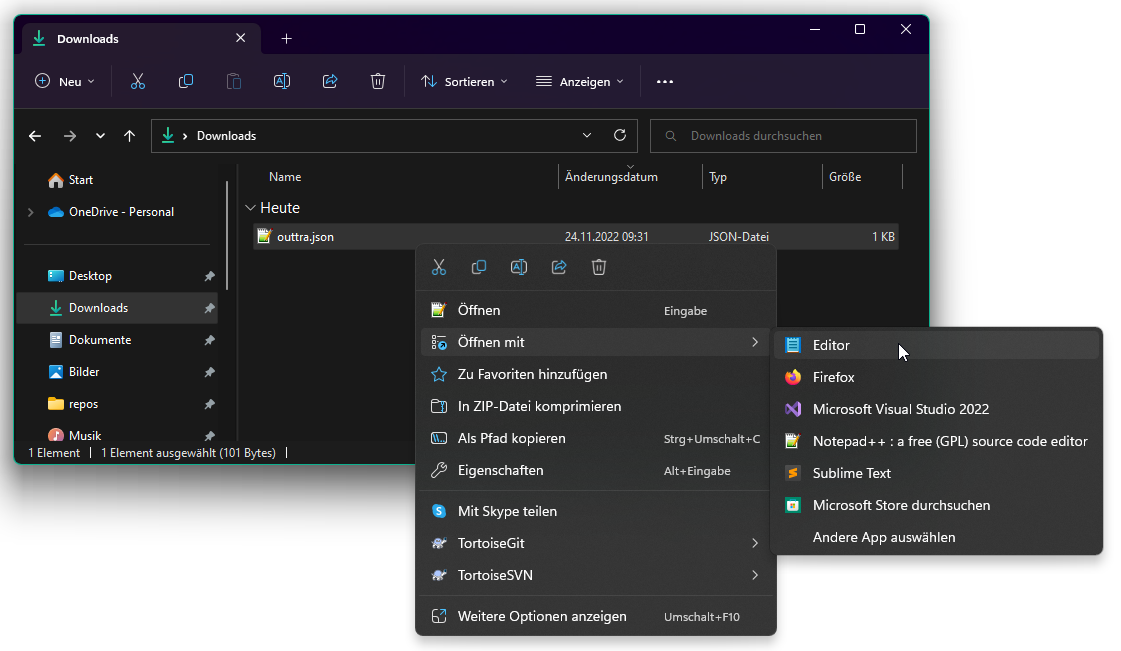Expand recent locations chevron beside forward arrow
Viewport: 1121px width, 651px height.
[x=100, y=136]
